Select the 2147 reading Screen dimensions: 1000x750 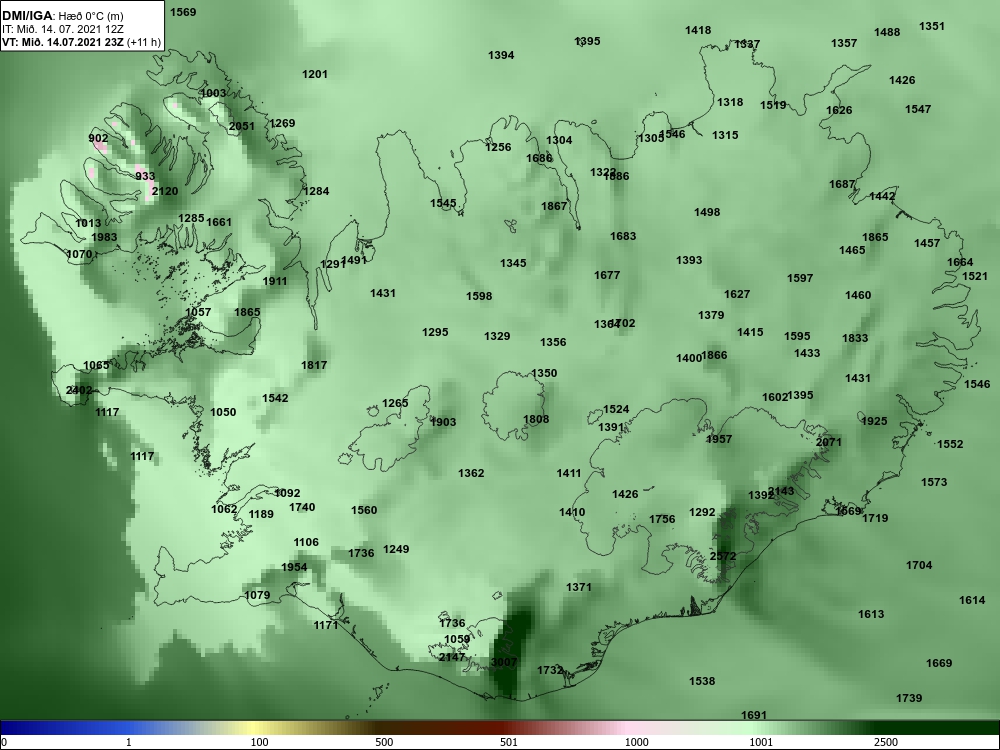point(452,657)
